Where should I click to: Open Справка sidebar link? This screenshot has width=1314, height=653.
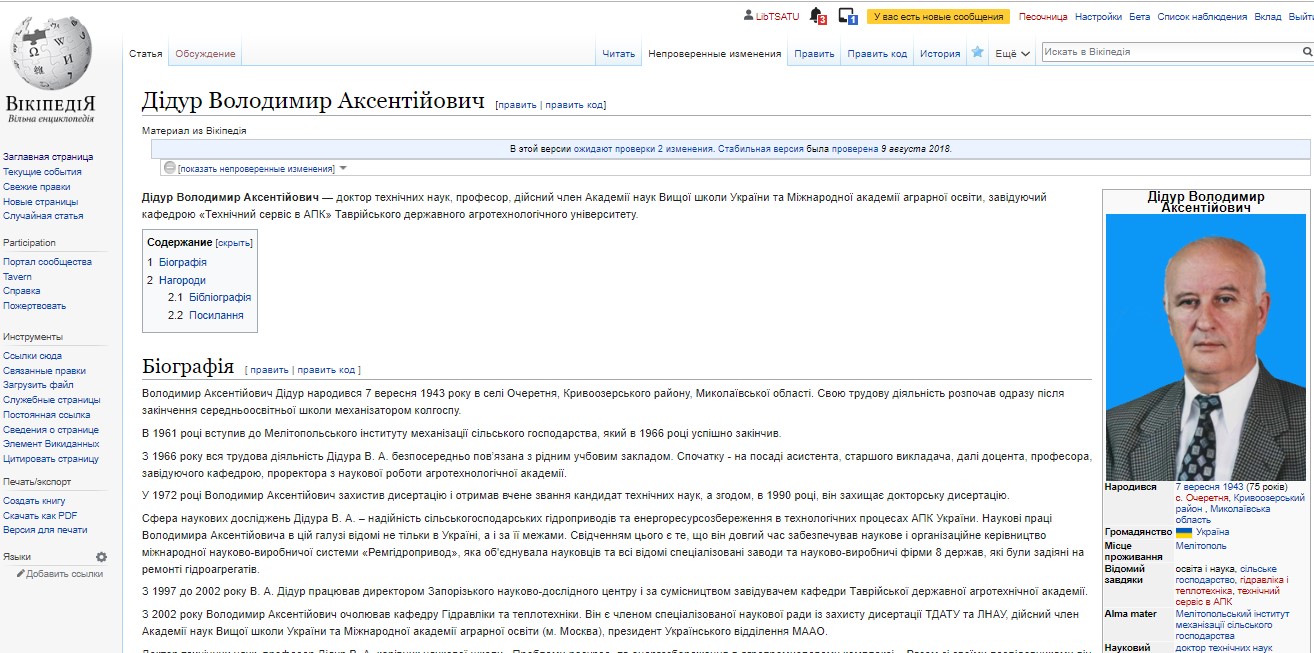pyautogui.click(x=22, y=291)
